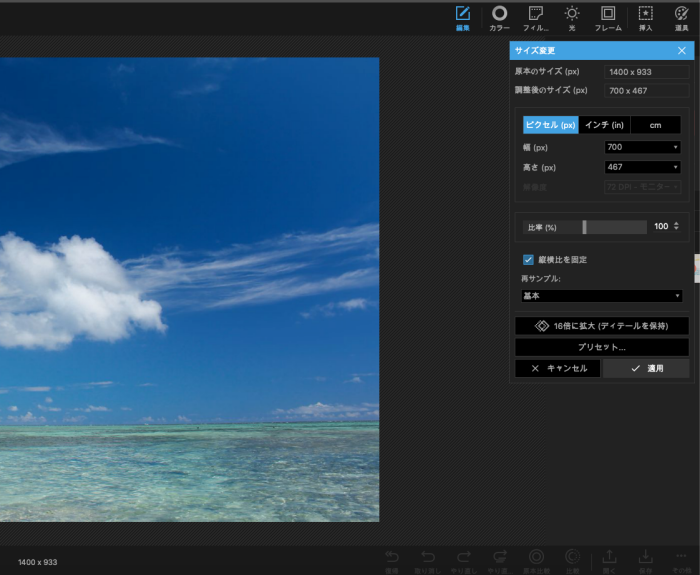
Task: Open the 光 (Light) sun icon
Action: [571, 14]
